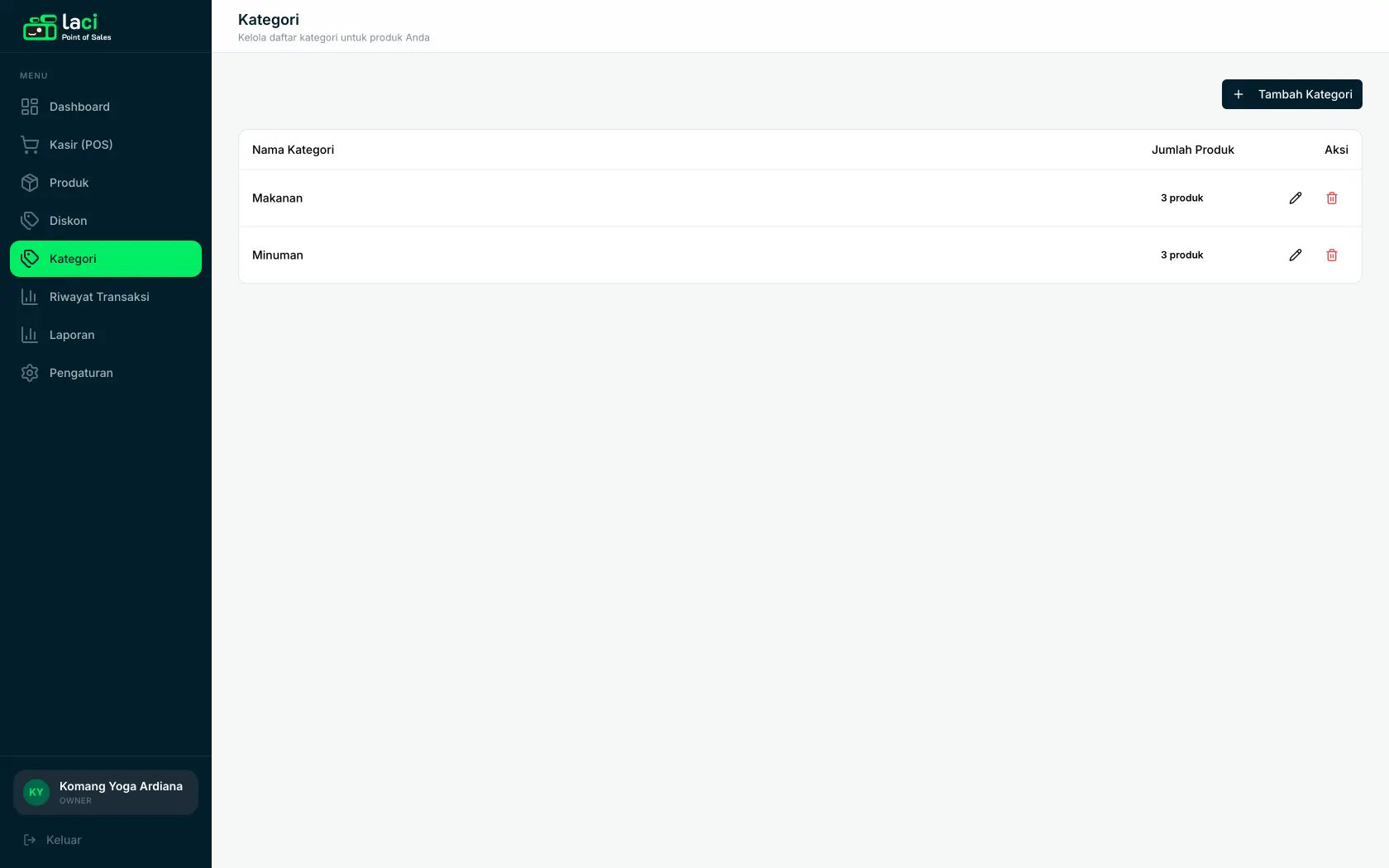The height and width of the screenshot is (868, 1389).
Task: Click the MENU section label
Action: point(34,76)
